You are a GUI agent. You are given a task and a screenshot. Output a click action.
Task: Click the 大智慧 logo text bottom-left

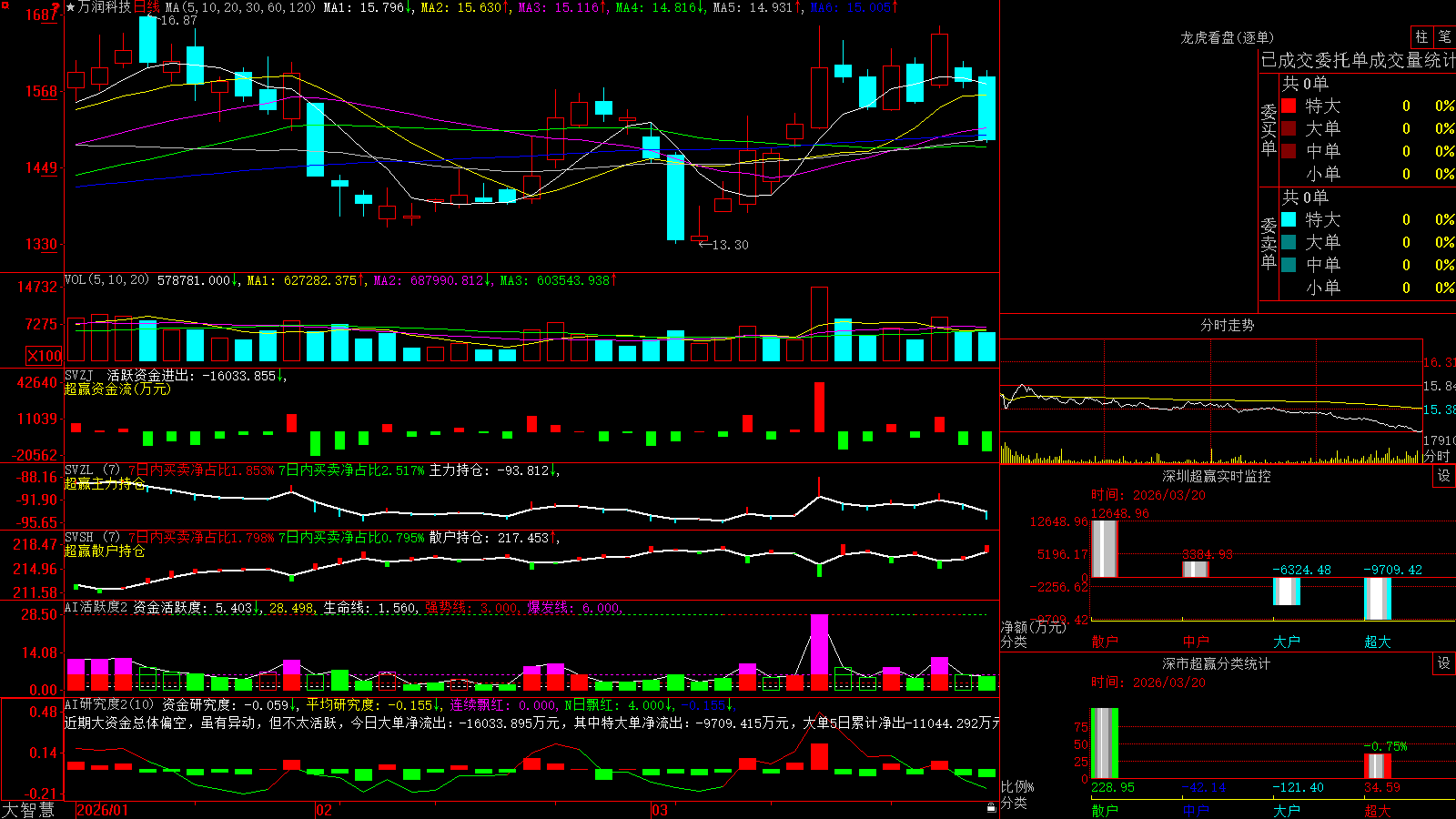pos(27,809)
